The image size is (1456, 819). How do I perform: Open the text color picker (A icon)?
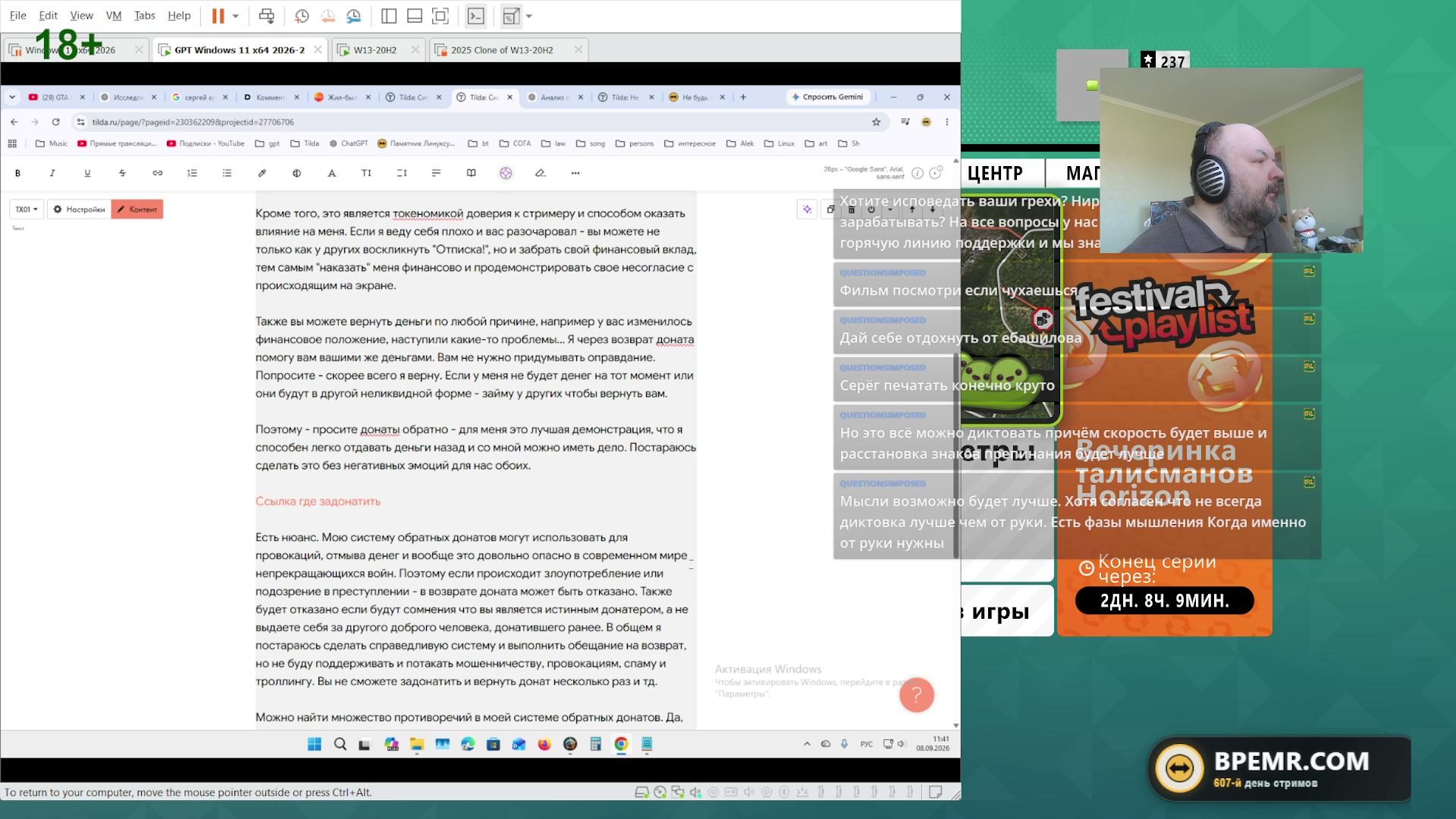click(x=331, y=173)
